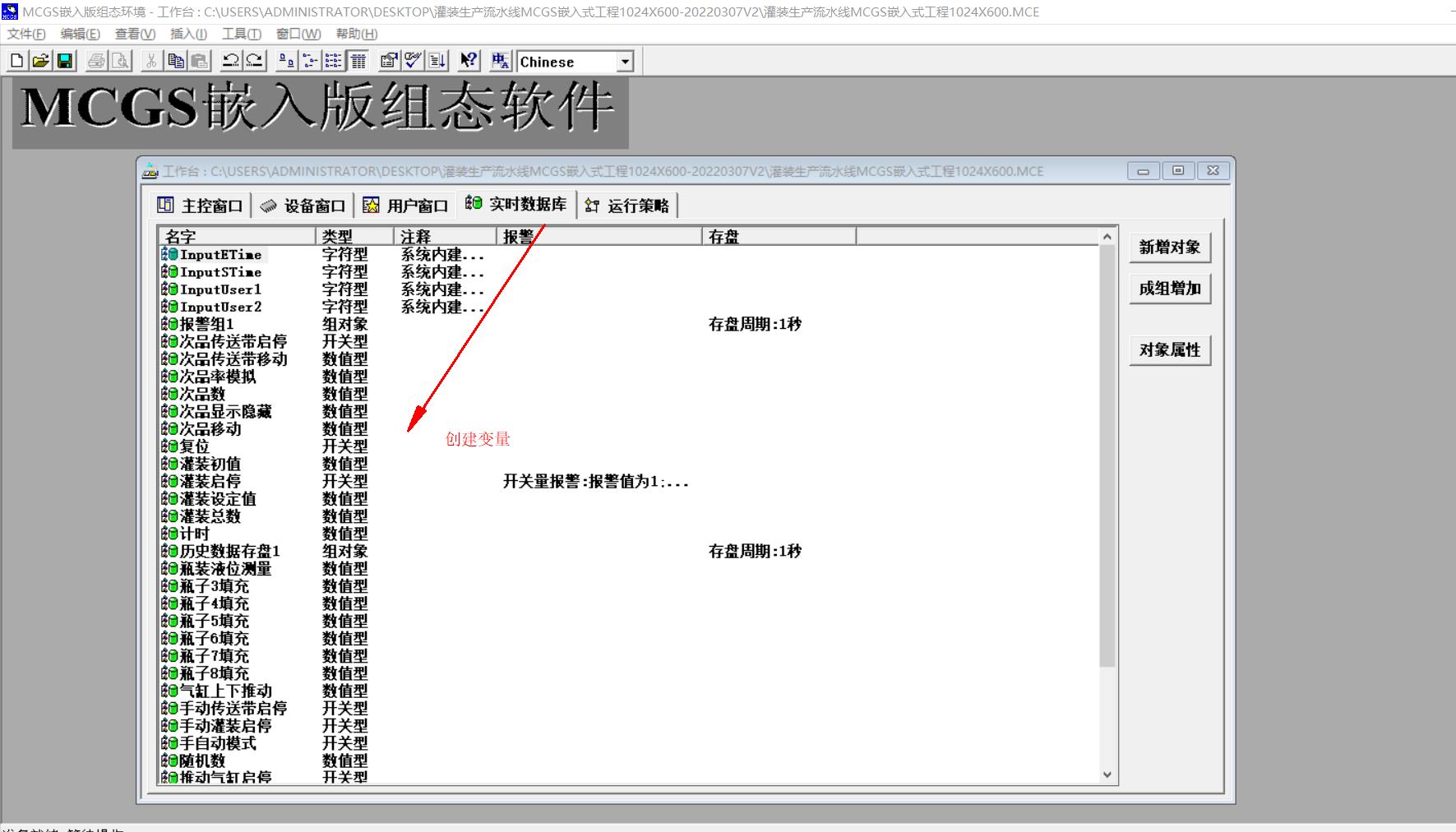Viewport: 1456px width, 832px height.
Task: Save the current project
Action: point(63,60)
